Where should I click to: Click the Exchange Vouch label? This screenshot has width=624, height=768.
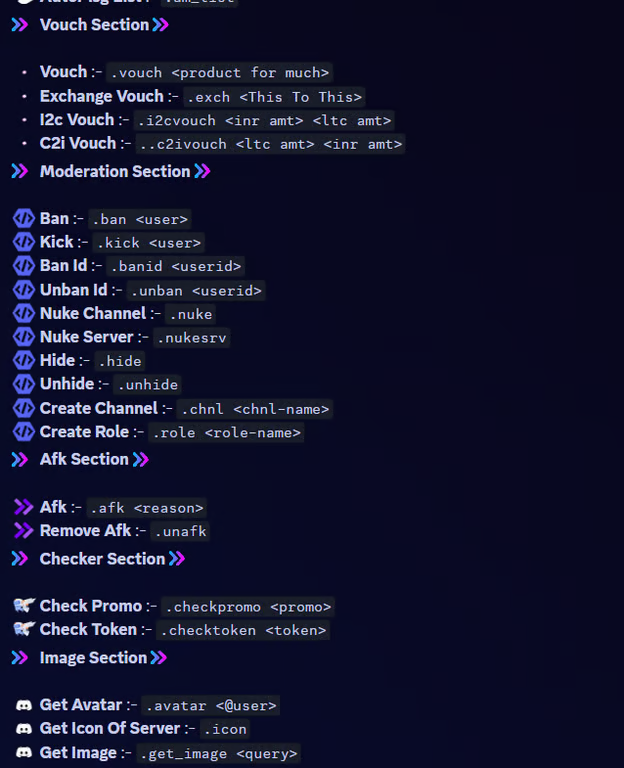click(101, 97)
